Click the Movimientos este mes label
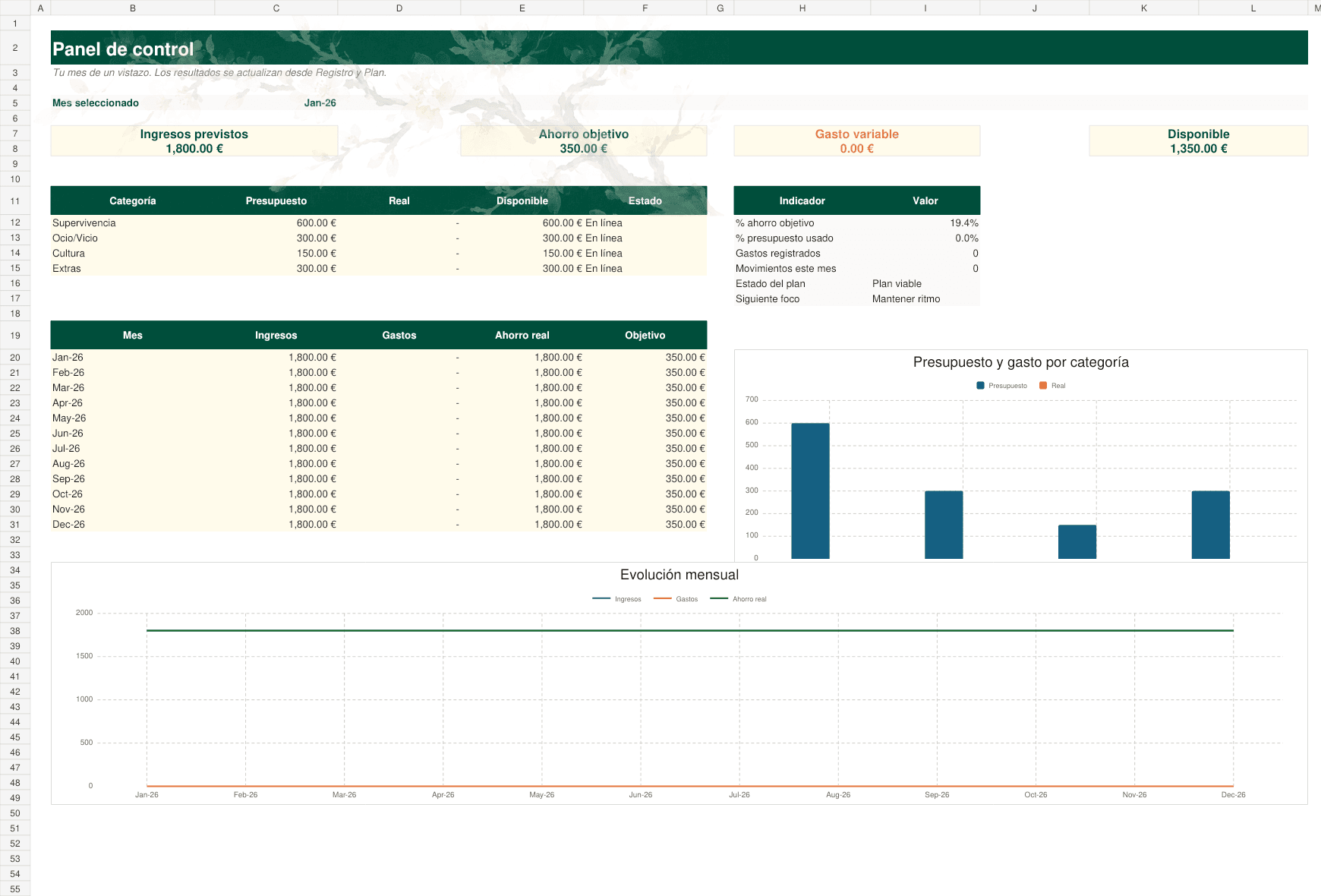The height and width of the screenshot is (896, 1321). coord(786,269)
